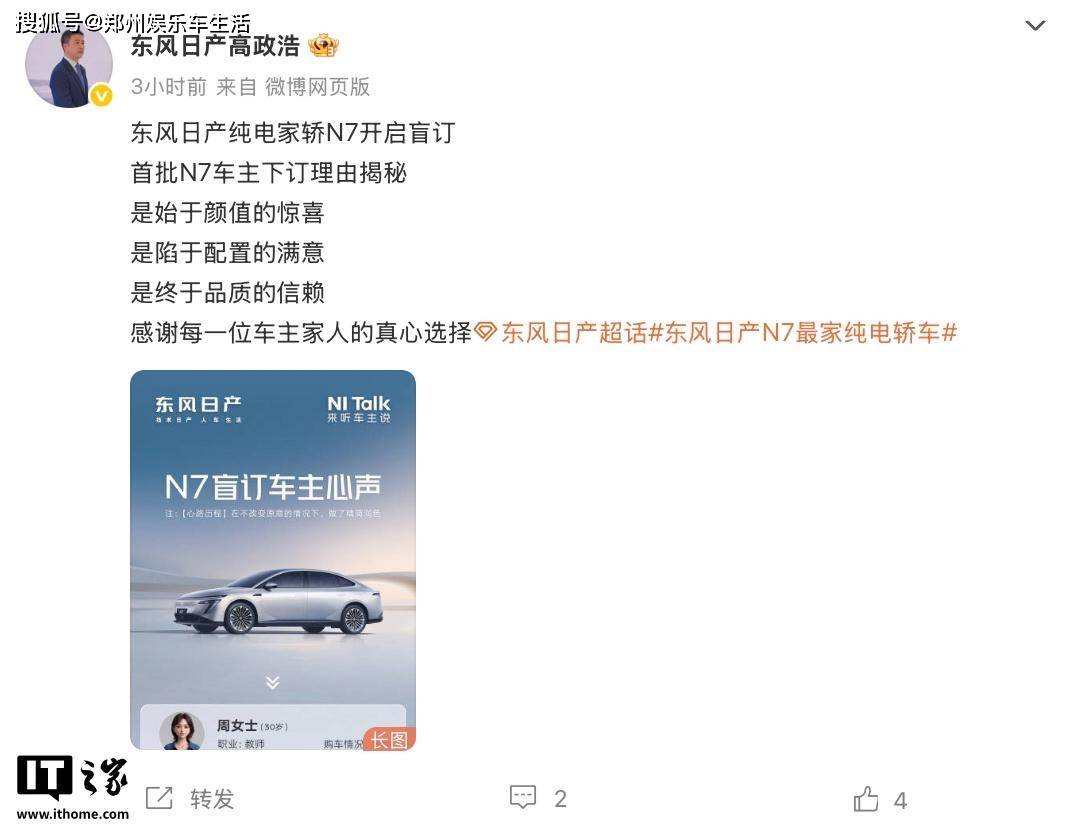Screen dimensions: 1068x832
Task: Open the 东风日产超话 super topic
Action: point(574,332)
